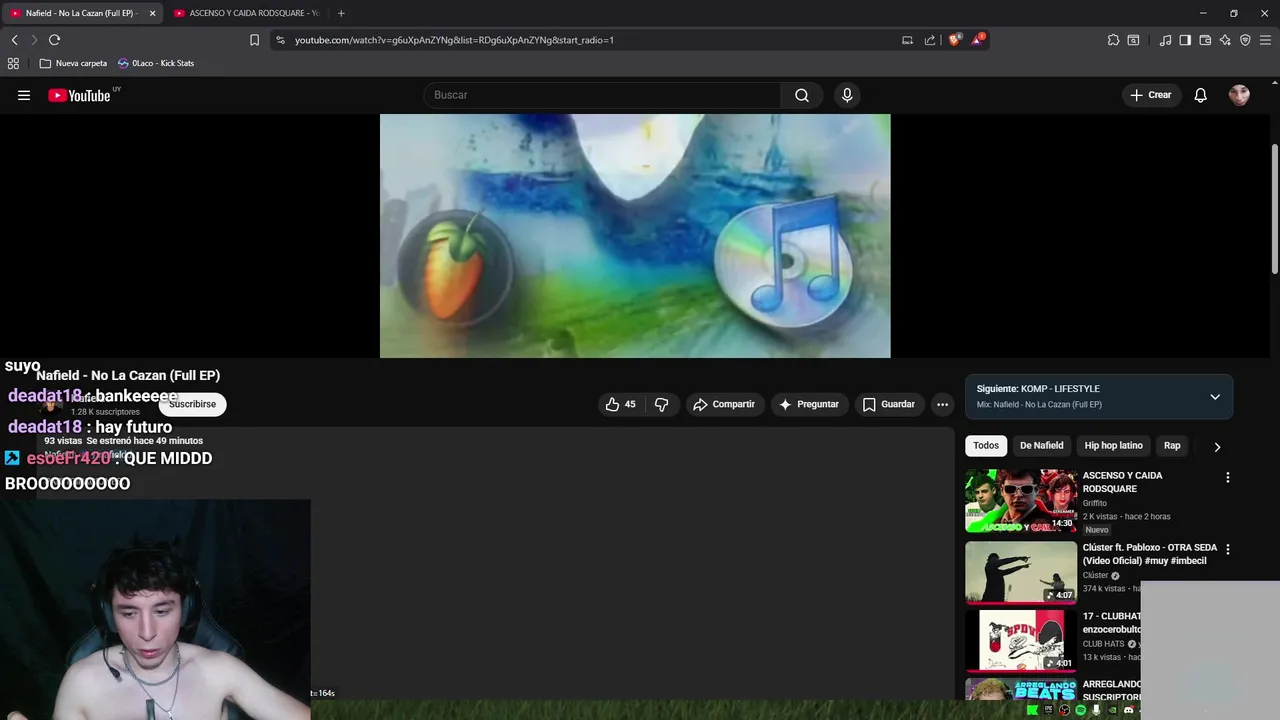Image resolution: width=1280 pixels, height=720 pixels.
Task: Select the Todos filter chip
Action: (x=986, y=446)
